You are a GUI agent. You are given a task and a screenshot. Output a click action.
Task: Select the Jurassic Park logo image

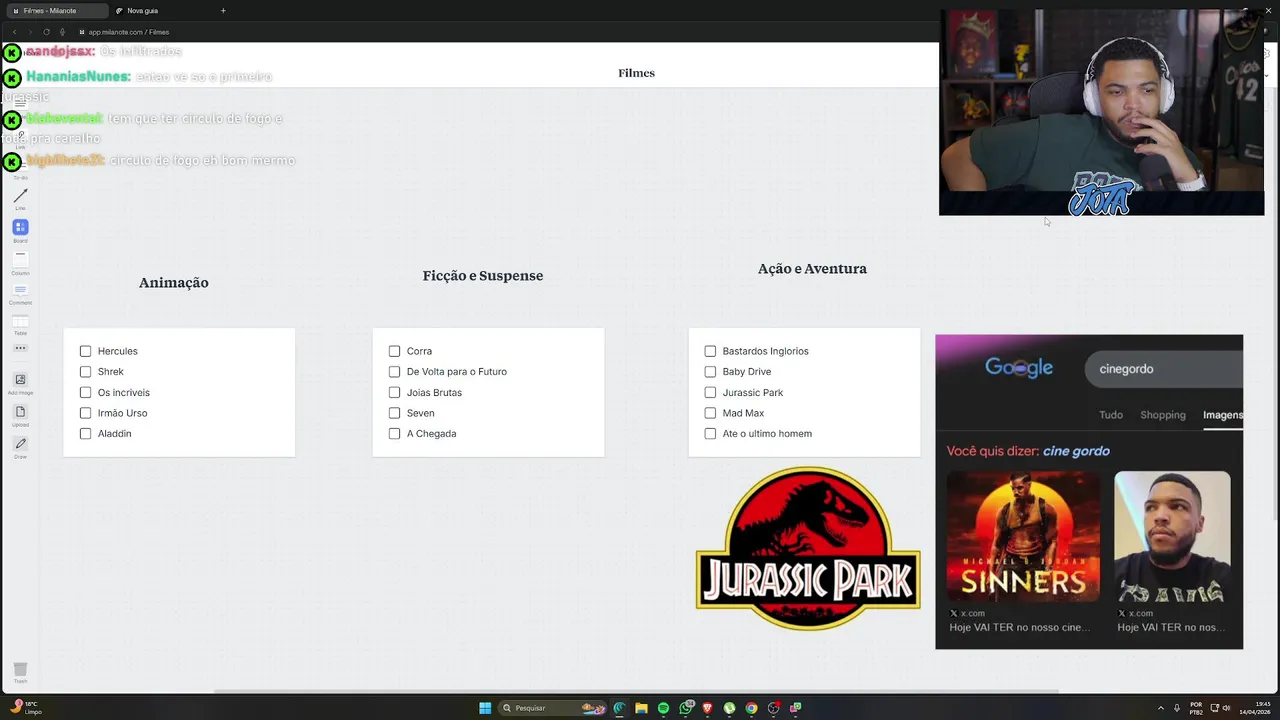(x=808, y=548)
